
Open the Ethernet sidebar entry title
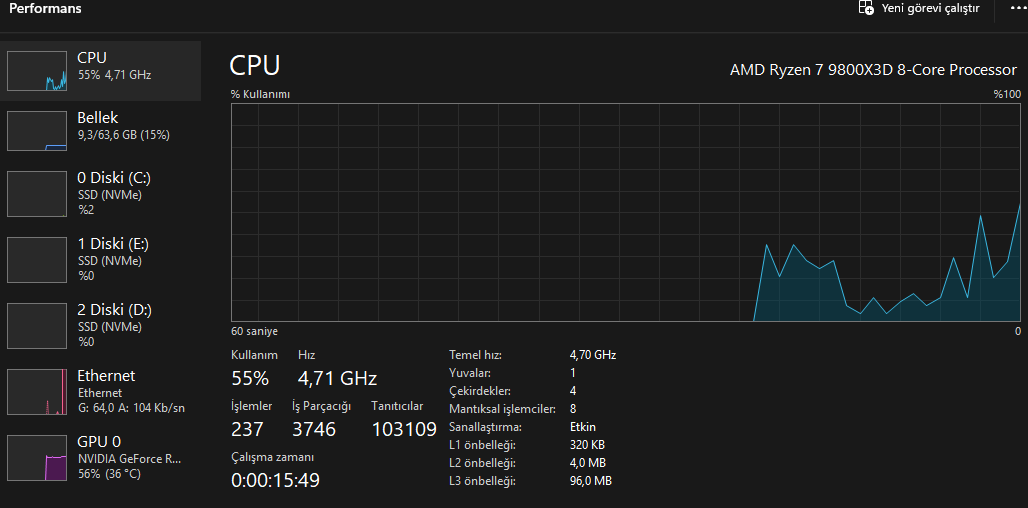[x=106, y=376]
